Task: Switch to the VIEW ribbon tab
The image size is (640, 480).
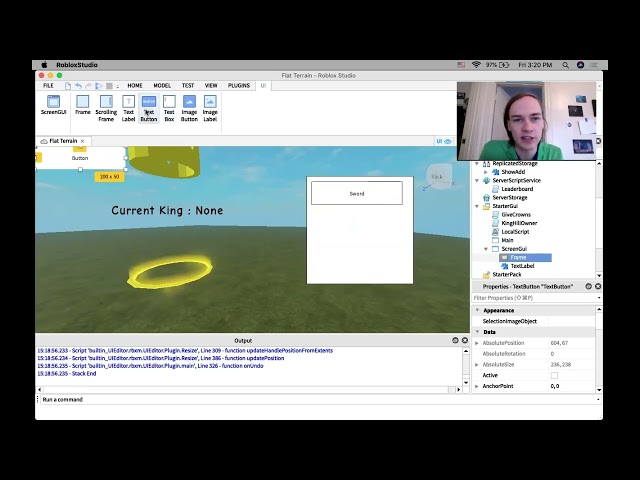Action: coord(211,86)
